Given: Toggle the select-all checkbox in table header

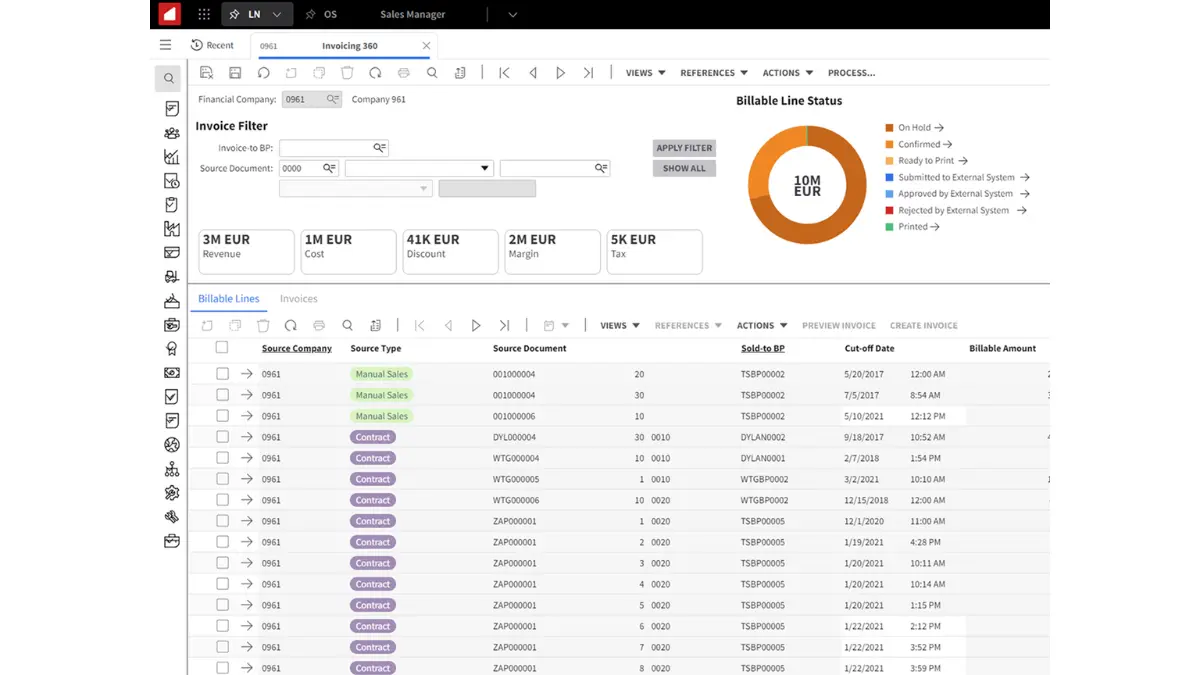Looking at the screenshot, I should pyautogui.click(x=222, y=348).
